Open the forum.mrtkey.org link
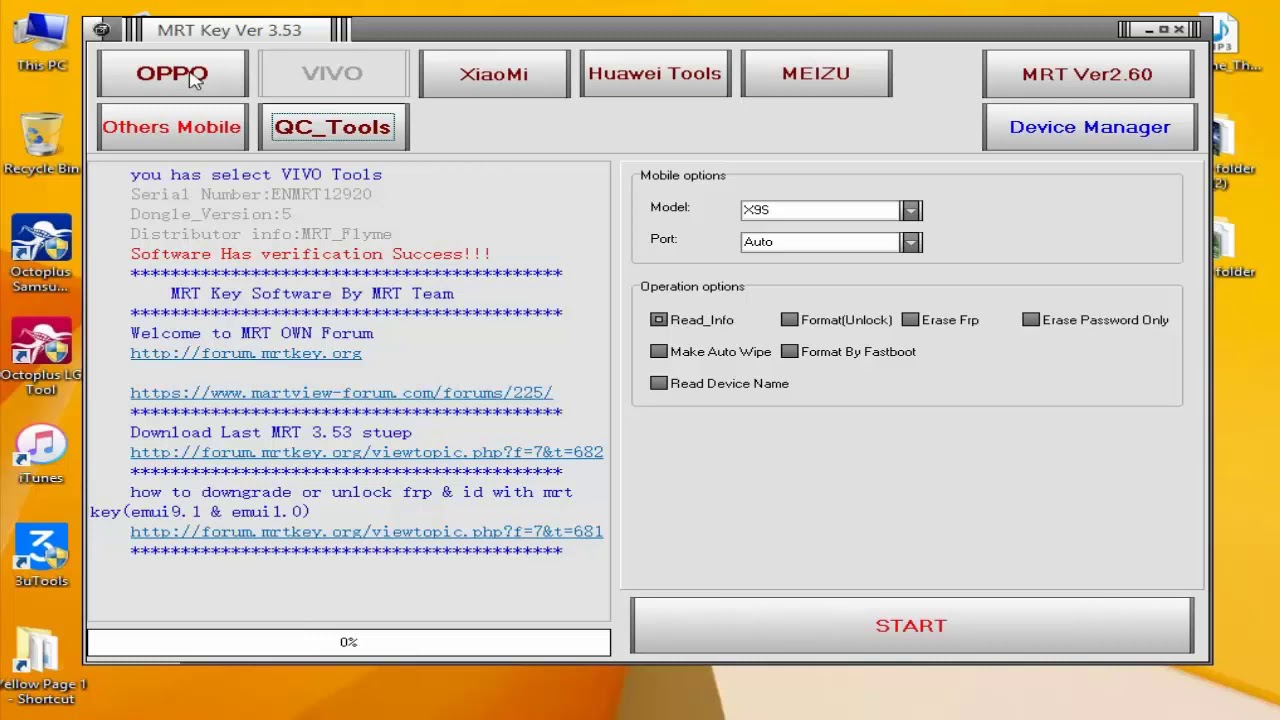This screenshot has height=720, width=1280. (246, 353)
